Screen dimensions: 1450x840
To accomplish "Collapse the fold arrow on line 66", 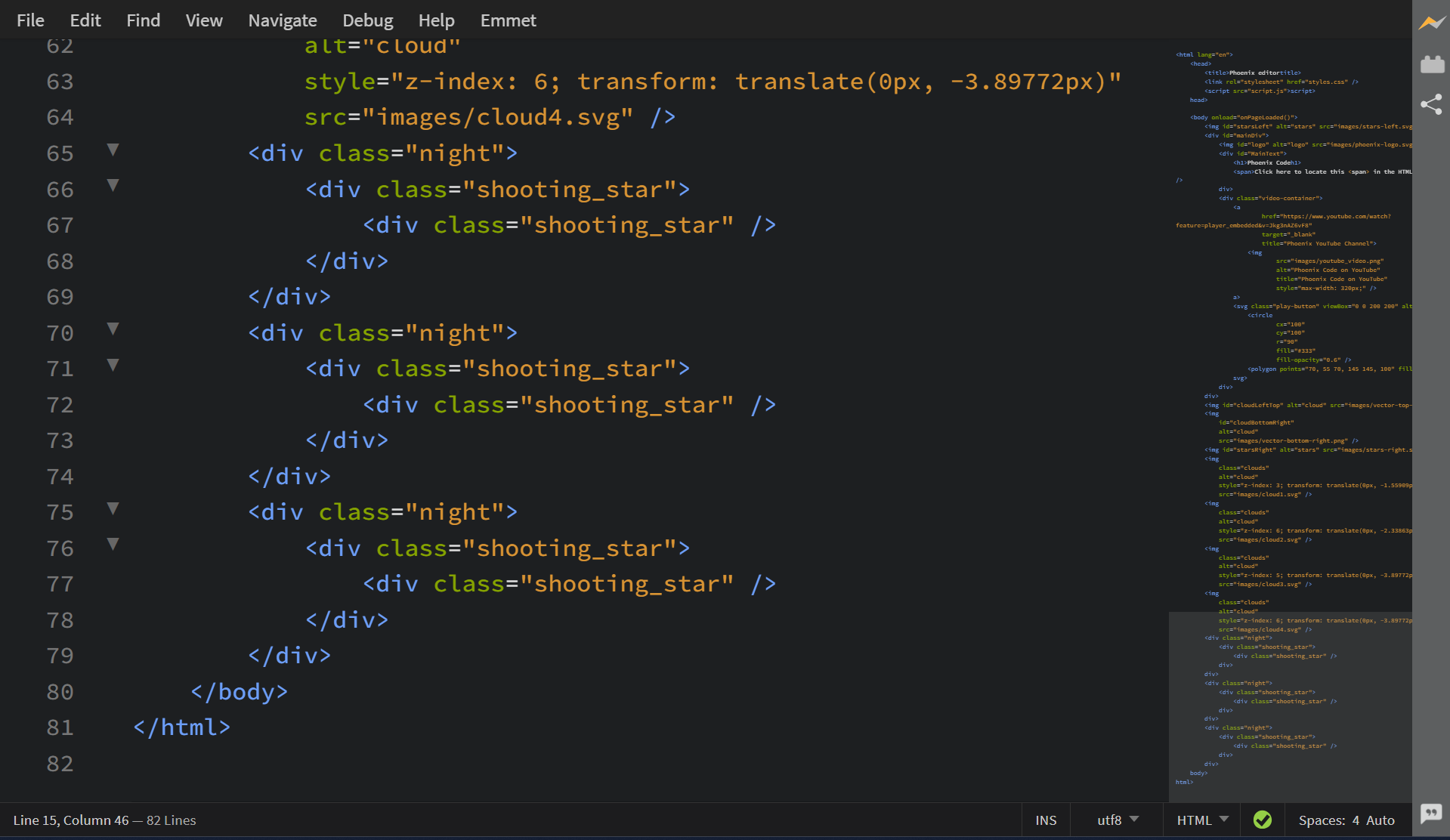I will click(113, 185).
